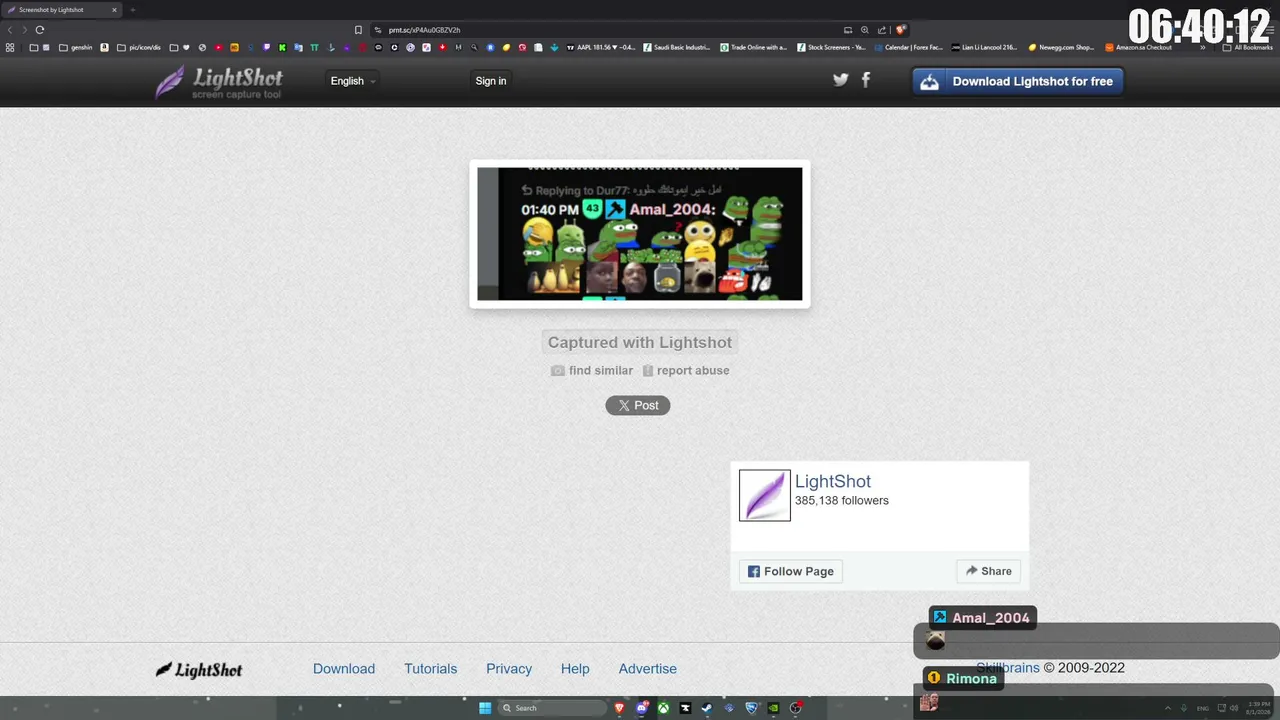Open Steam from the taskbar
This screenshot has height=720, width=1280.
pos(707,708)
